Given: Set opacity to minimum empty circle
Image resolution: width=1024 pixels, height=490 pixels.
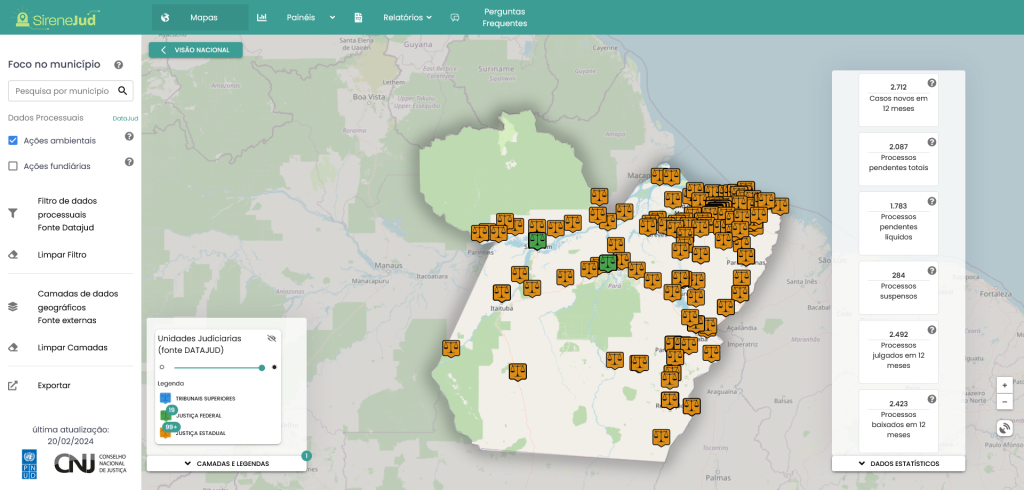Looking at the screenshot, I should pyautogui.click(x=162, y=367).
